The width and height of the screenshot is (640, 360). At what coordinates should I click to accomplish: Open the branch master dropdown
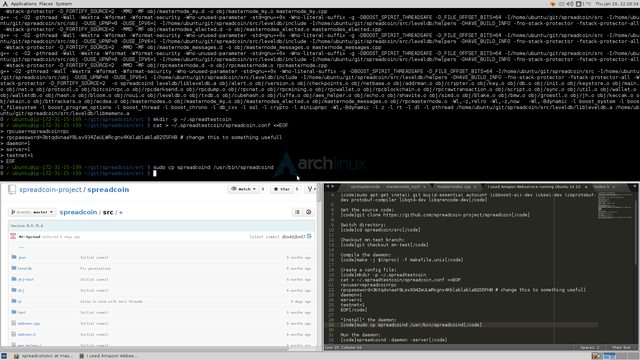32,212
